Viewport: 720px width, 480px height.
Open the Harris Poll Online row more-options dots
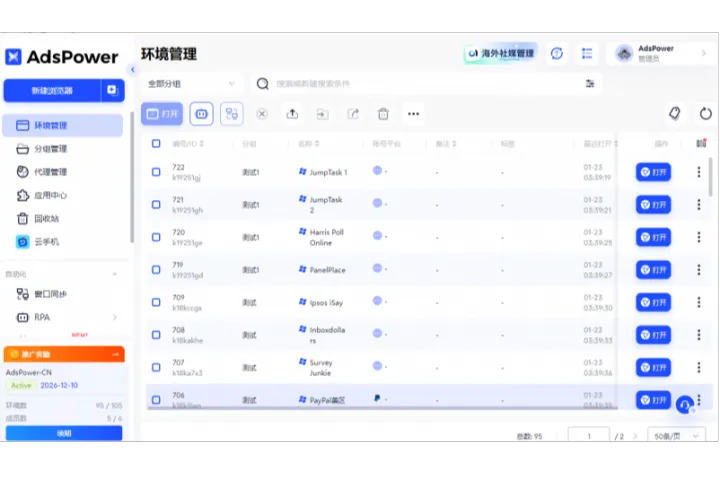699,237
